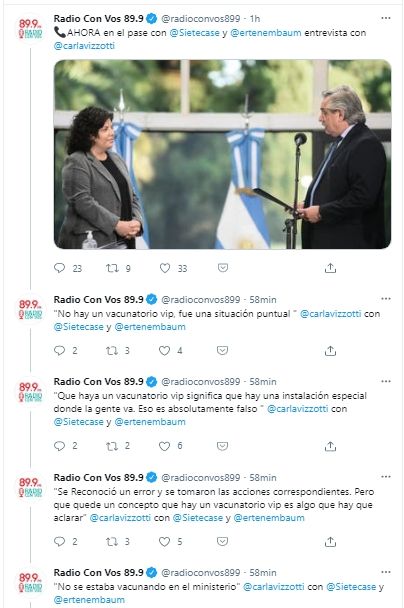Open @carlavizzotti mention in first tweet
This screenshot has width=404, height=608.
tap(84, 46)
